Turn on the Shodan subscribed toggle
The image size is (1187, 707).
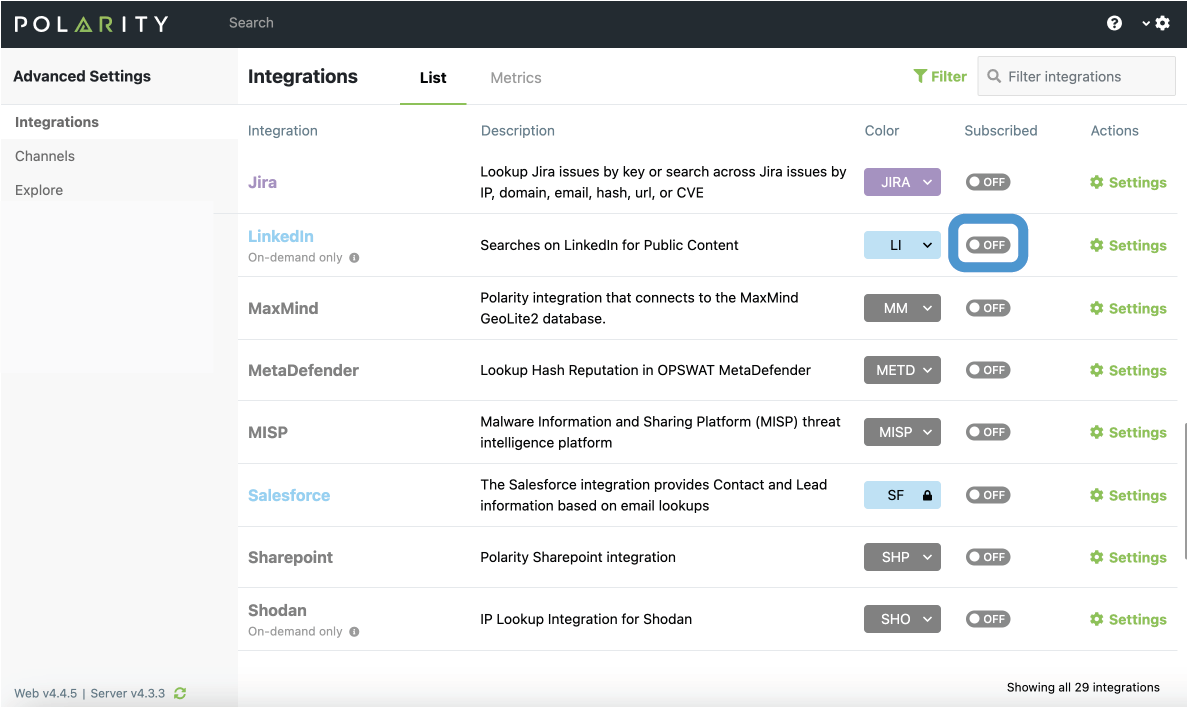pyautogui.click(x=987, y=619)
